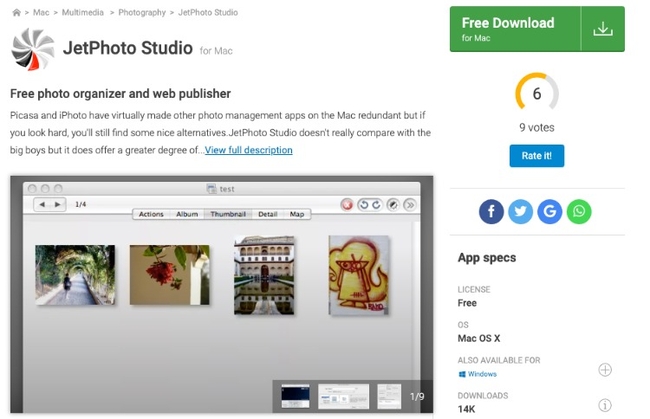Open the red flower photo
The height and width of the screenshot is (419, 650).
[170, 275]
